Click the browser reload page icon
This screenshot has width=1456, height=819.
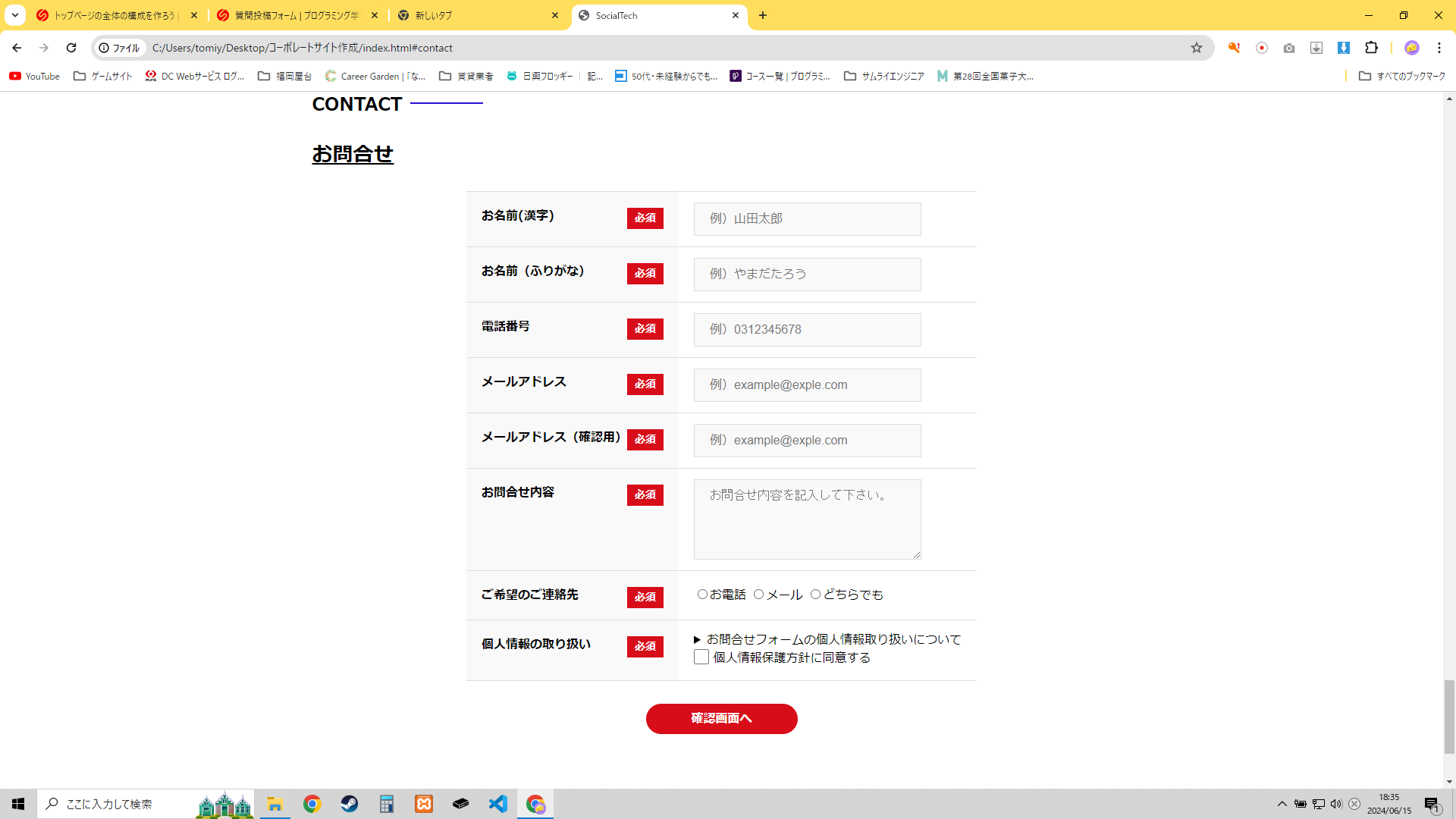tap(71, 48)
